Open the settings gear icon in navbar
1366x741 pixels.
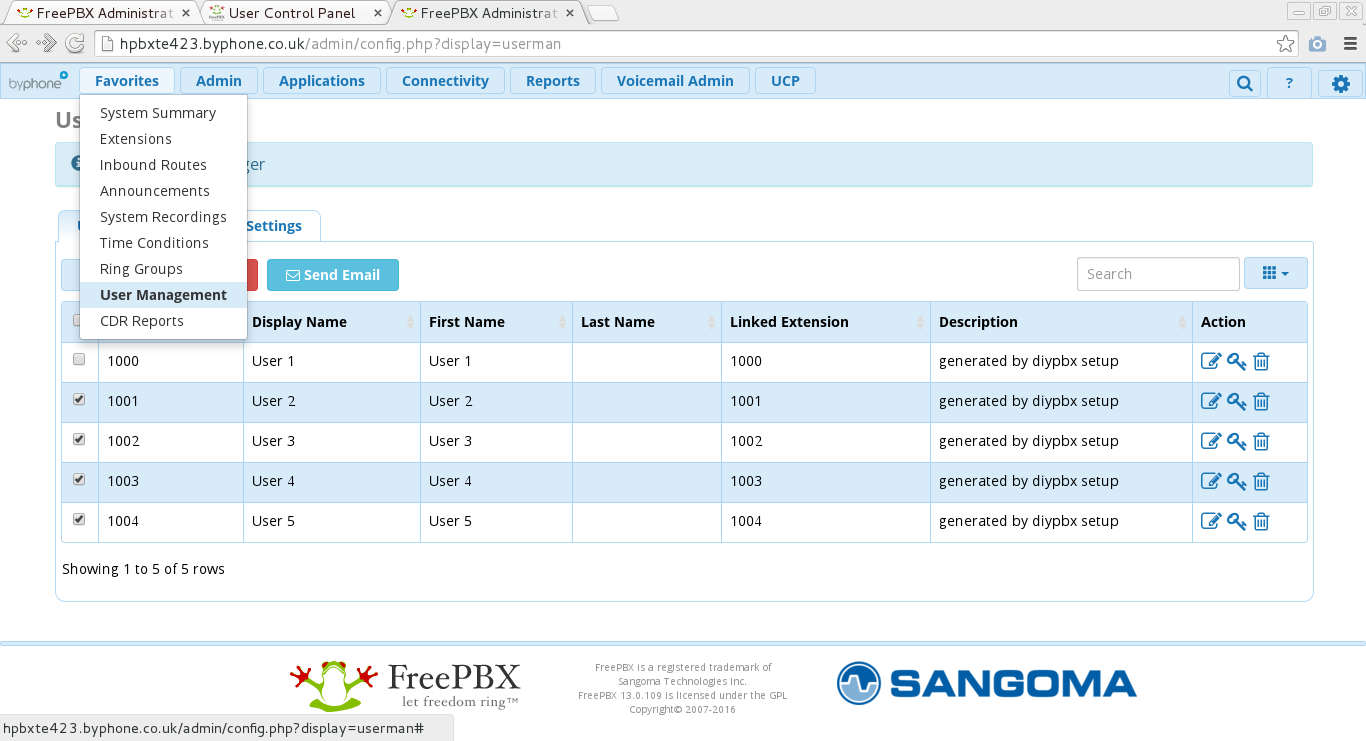(1340, 83)
